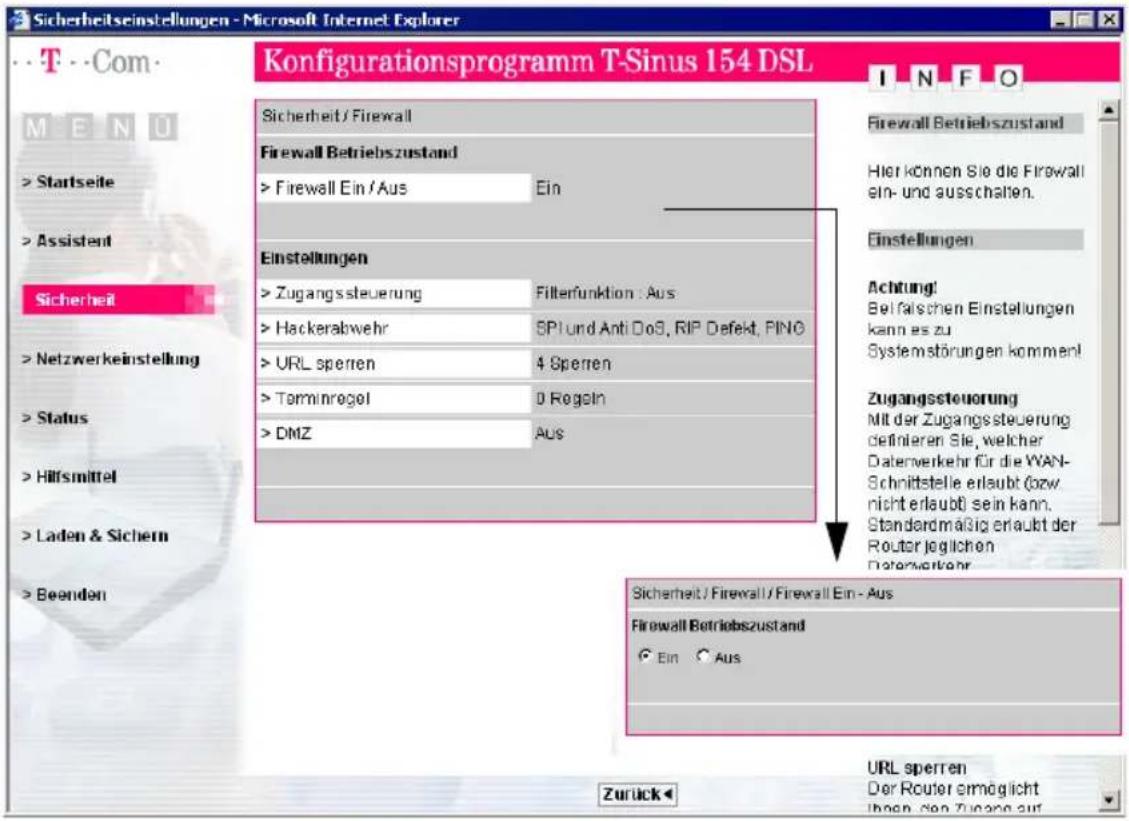
Task: Open the Hackerabwehr settings row
Action: [x=394, y=328]
